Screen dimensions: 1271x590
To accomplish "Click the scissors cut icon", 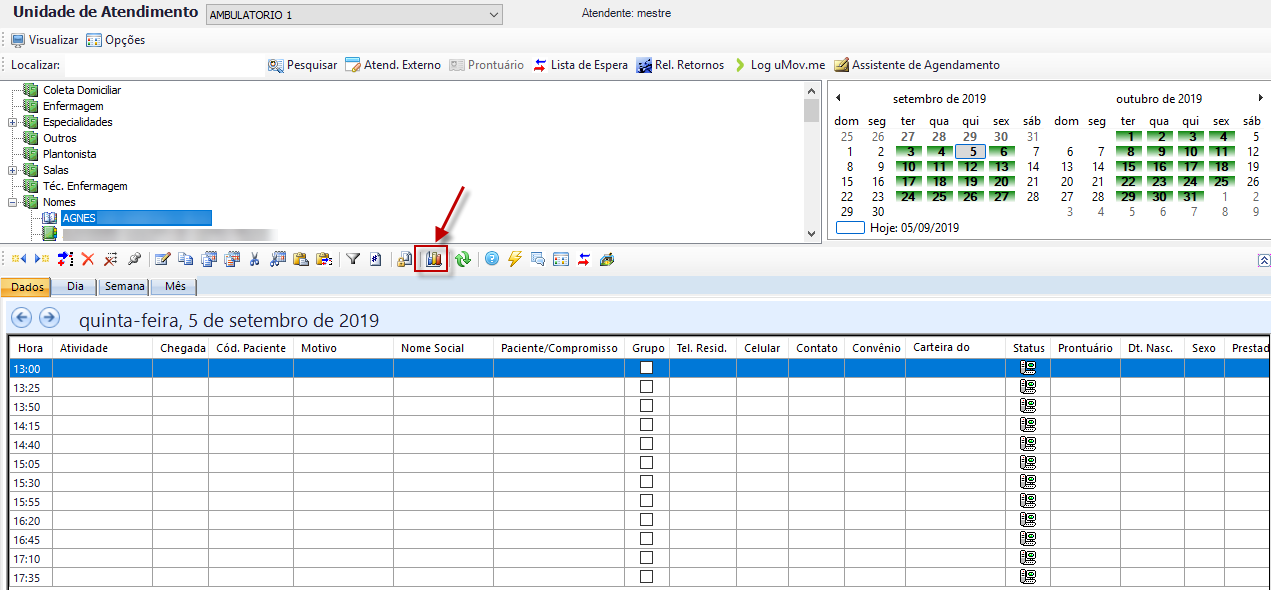I will (254, 259).
